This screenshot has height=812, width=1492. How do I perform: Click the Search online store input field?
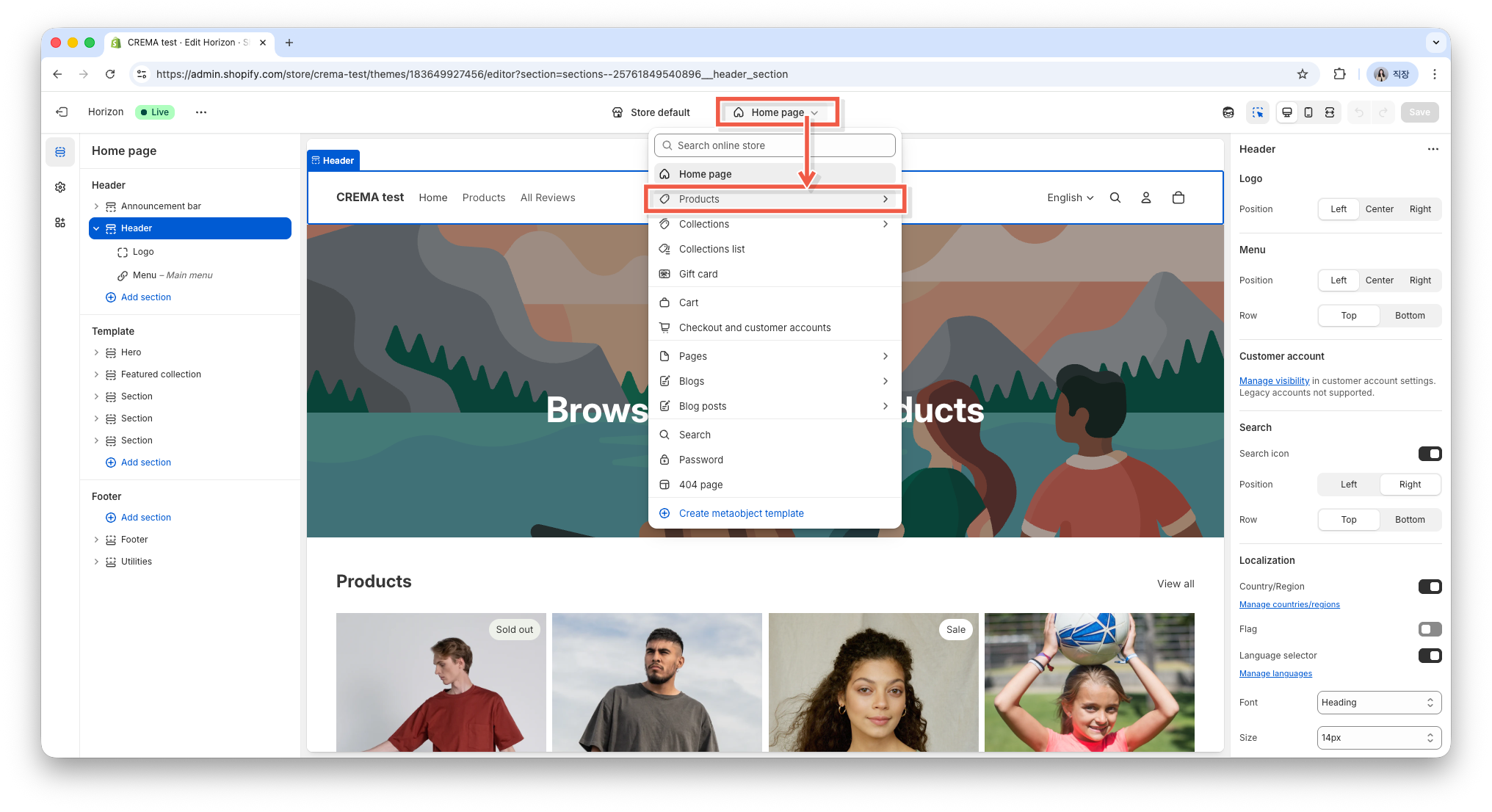[775, 145]
